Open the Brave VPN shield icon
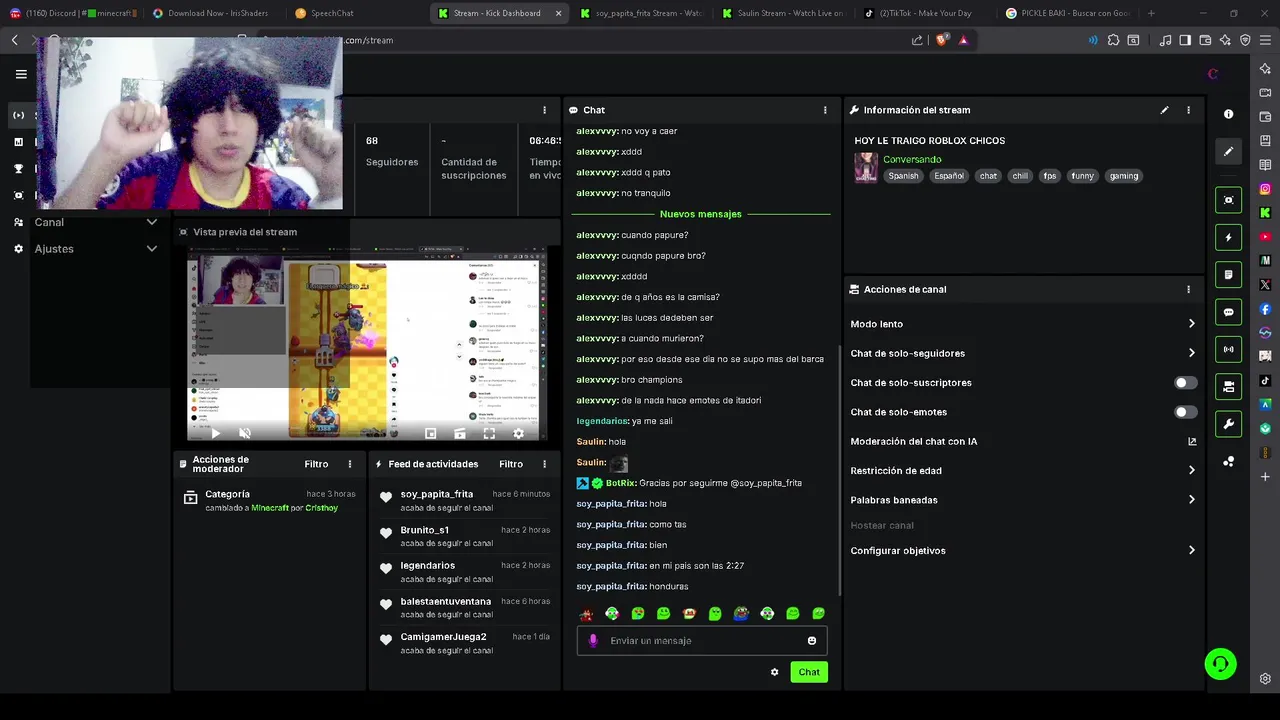This screenshot has width=1280, height=720. (1245, 40)
